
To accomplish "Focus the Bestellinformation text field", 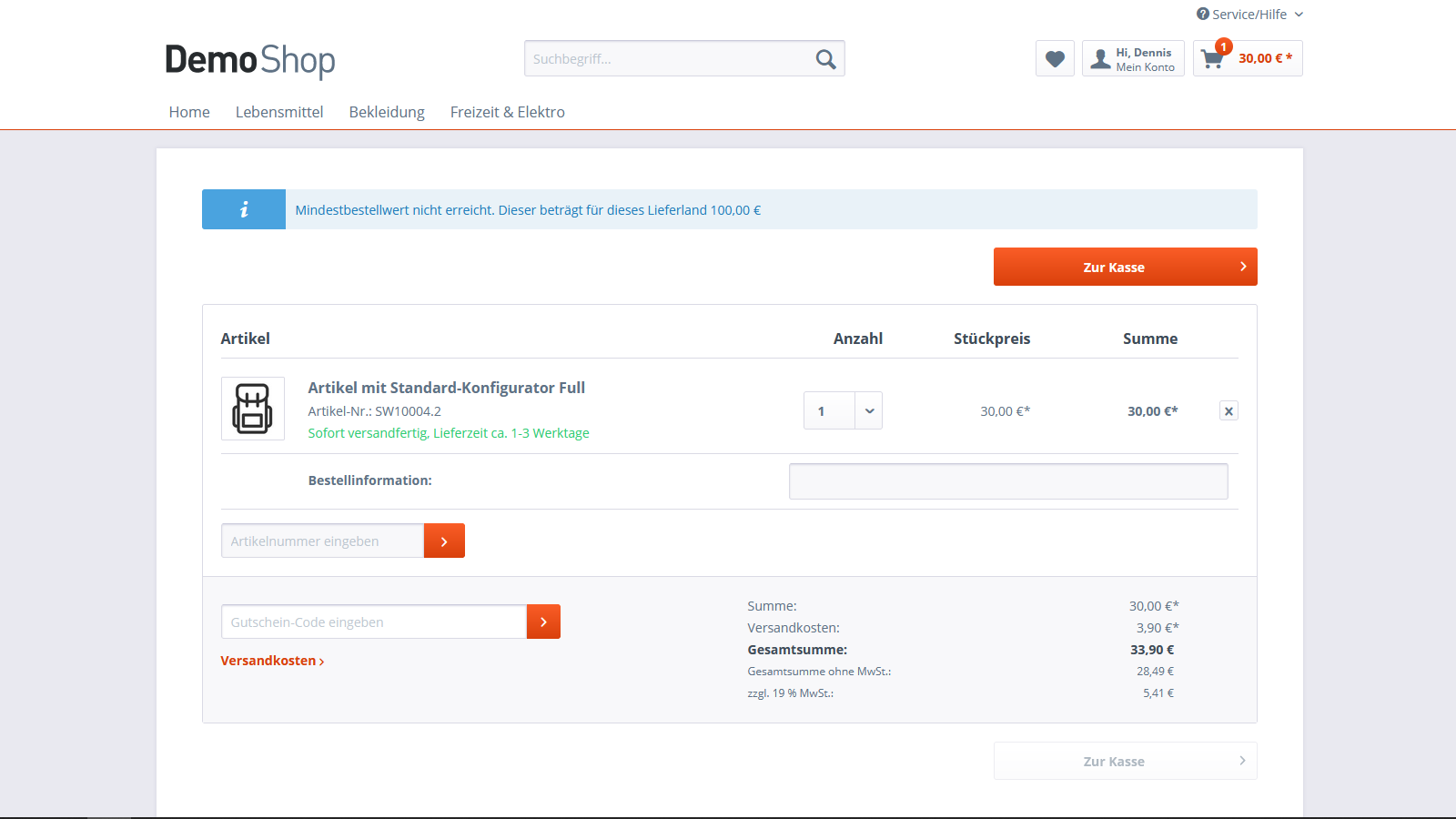I will (x=1008, y=481).
